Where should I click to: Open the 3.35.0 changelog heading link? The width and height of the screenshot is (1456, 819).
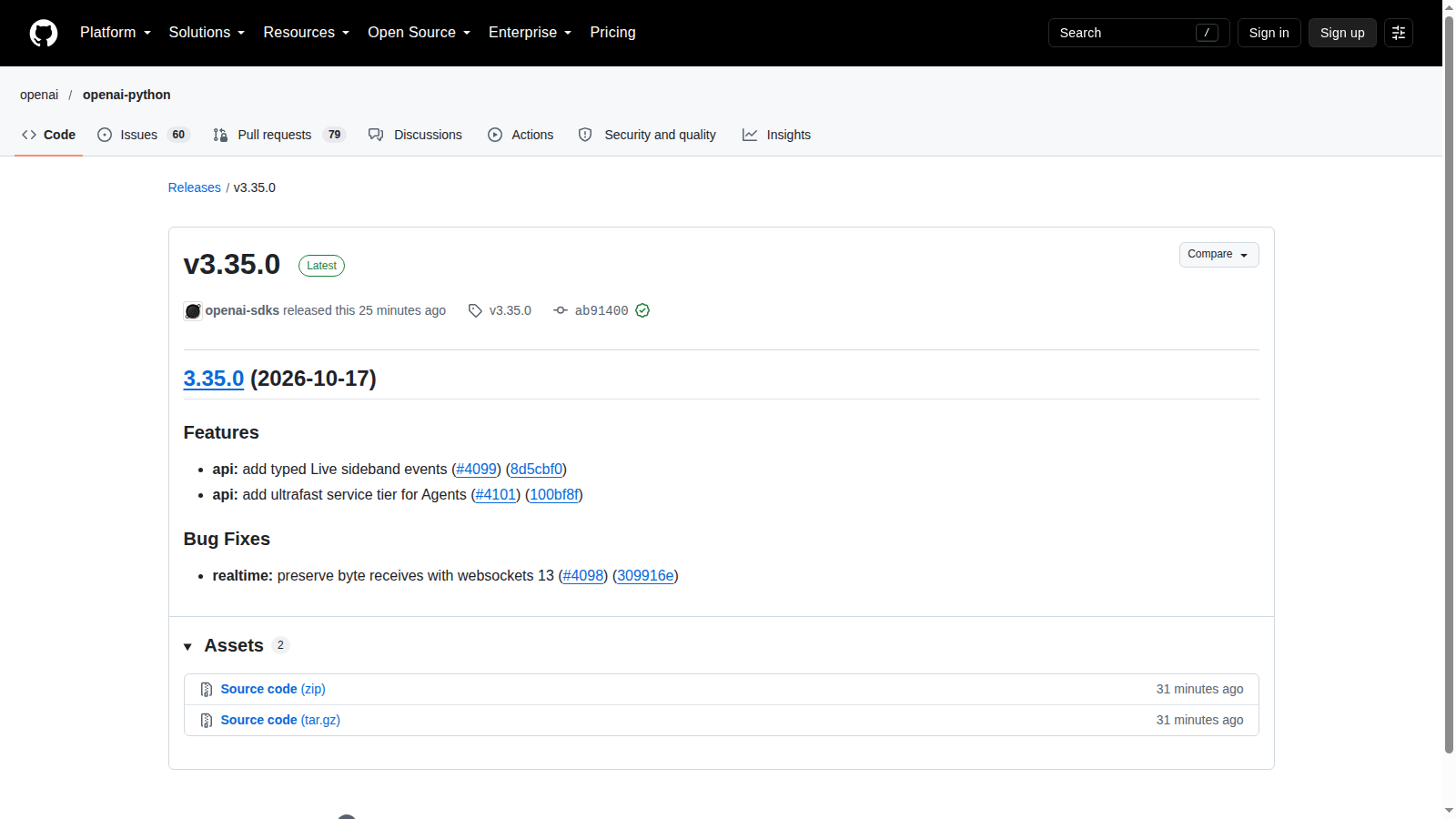click(214, 379)
